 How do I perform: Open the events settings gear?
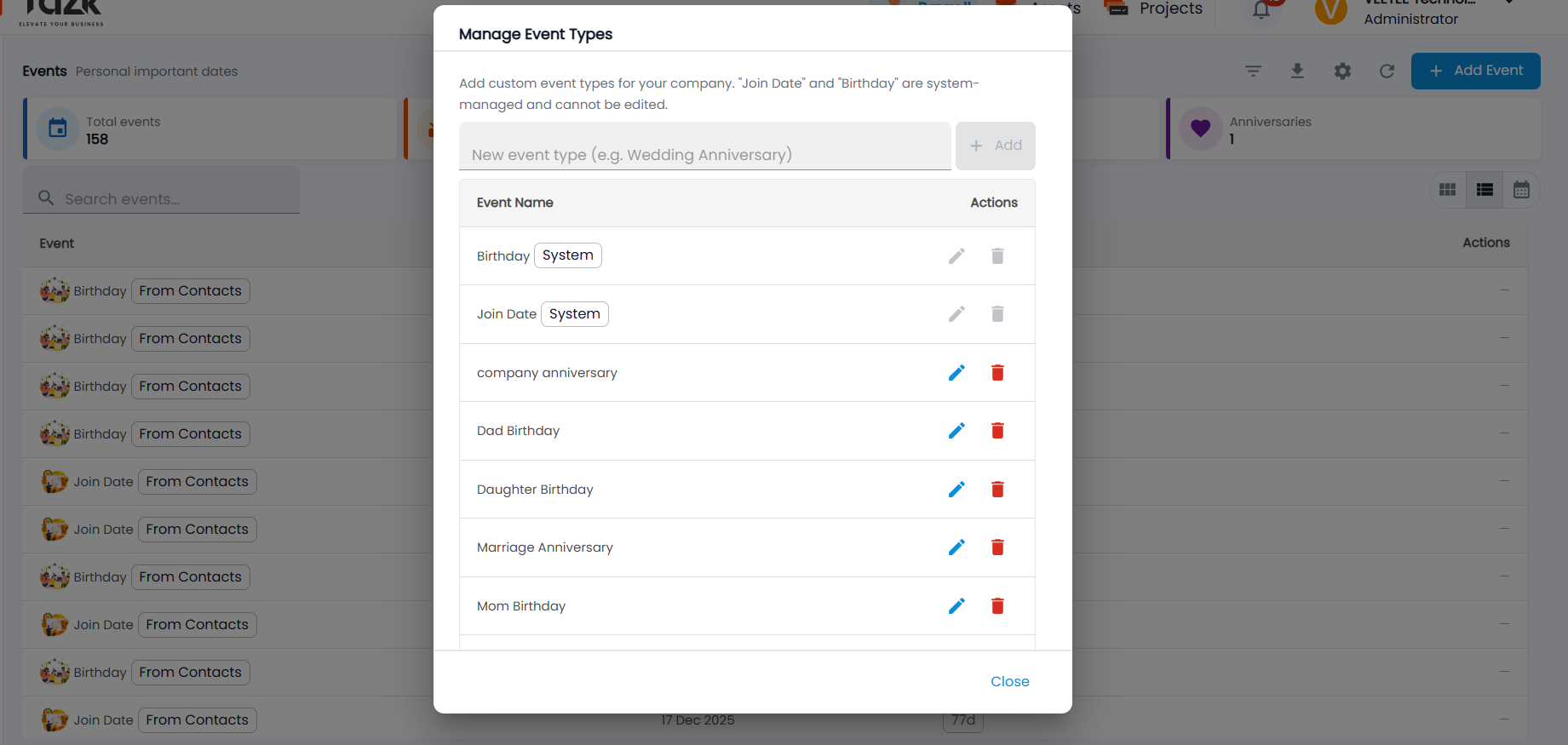[1342, 71]
